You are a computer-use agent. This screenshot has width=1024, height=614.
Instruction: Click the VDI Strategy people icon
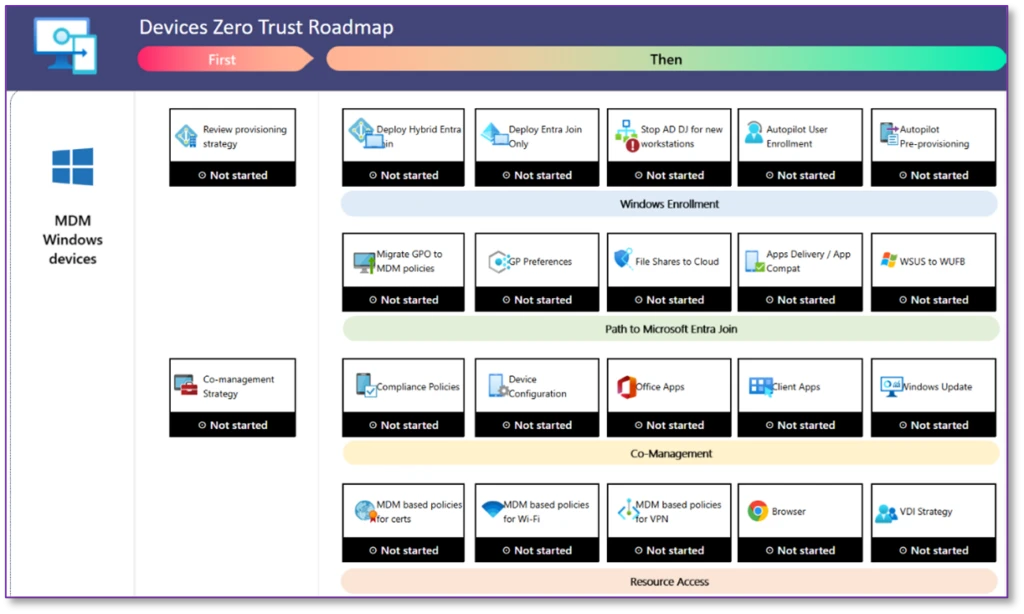click(887, 513)
